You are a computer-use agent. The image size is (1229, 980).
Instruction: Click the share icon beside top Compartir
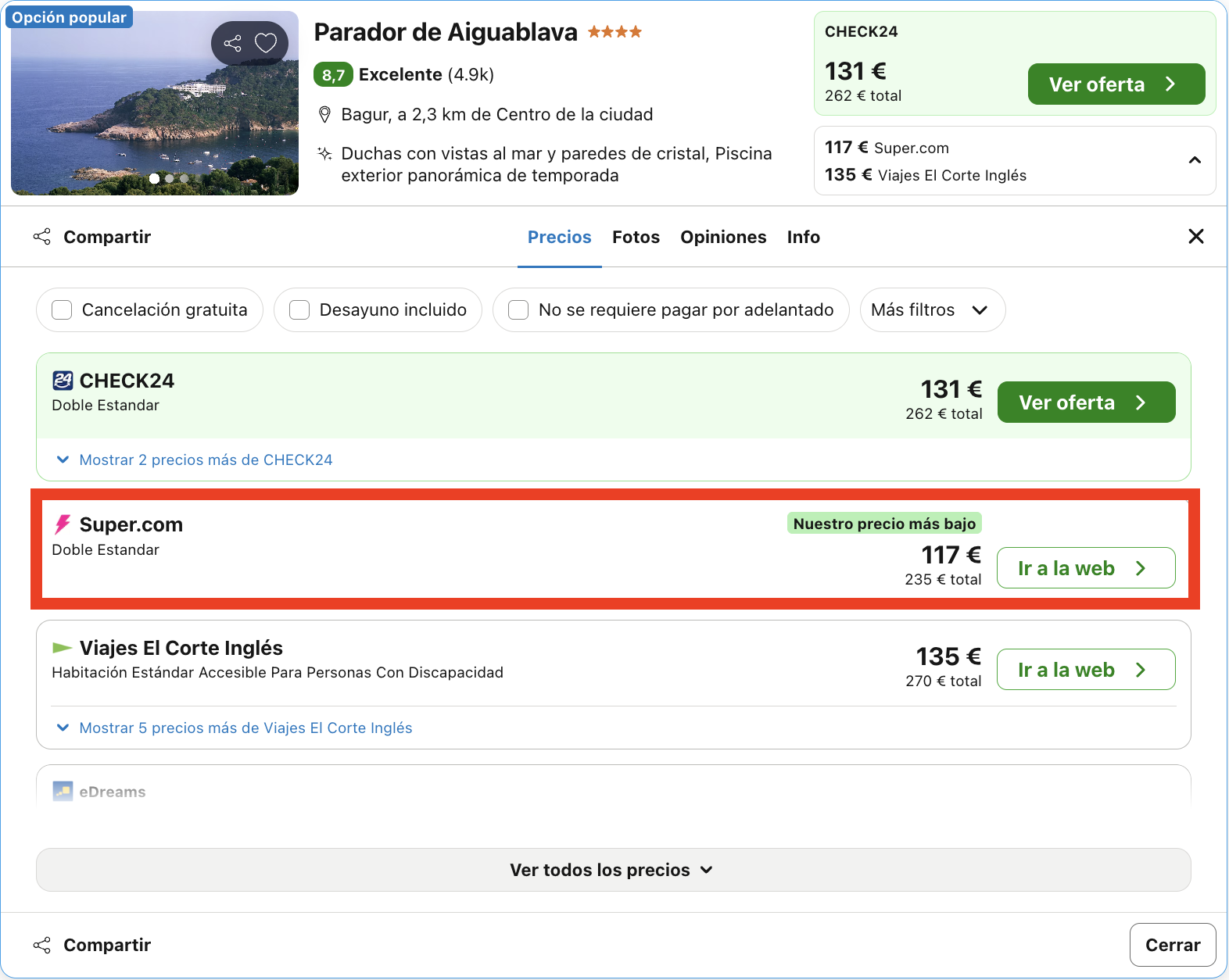click(42, 237)
